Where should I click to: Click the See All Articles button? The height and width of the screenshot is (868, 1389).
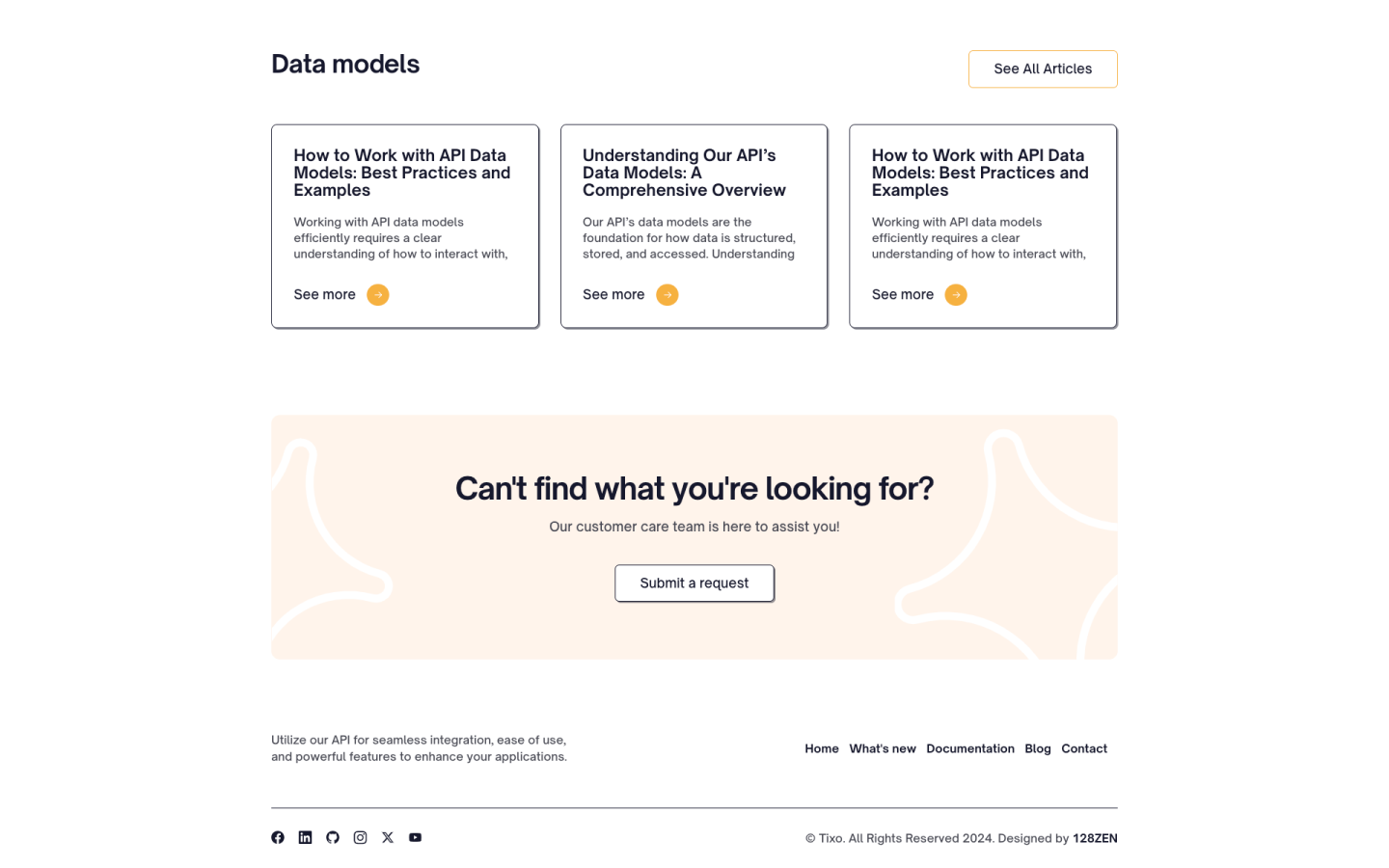click(x=1043, y=69)
